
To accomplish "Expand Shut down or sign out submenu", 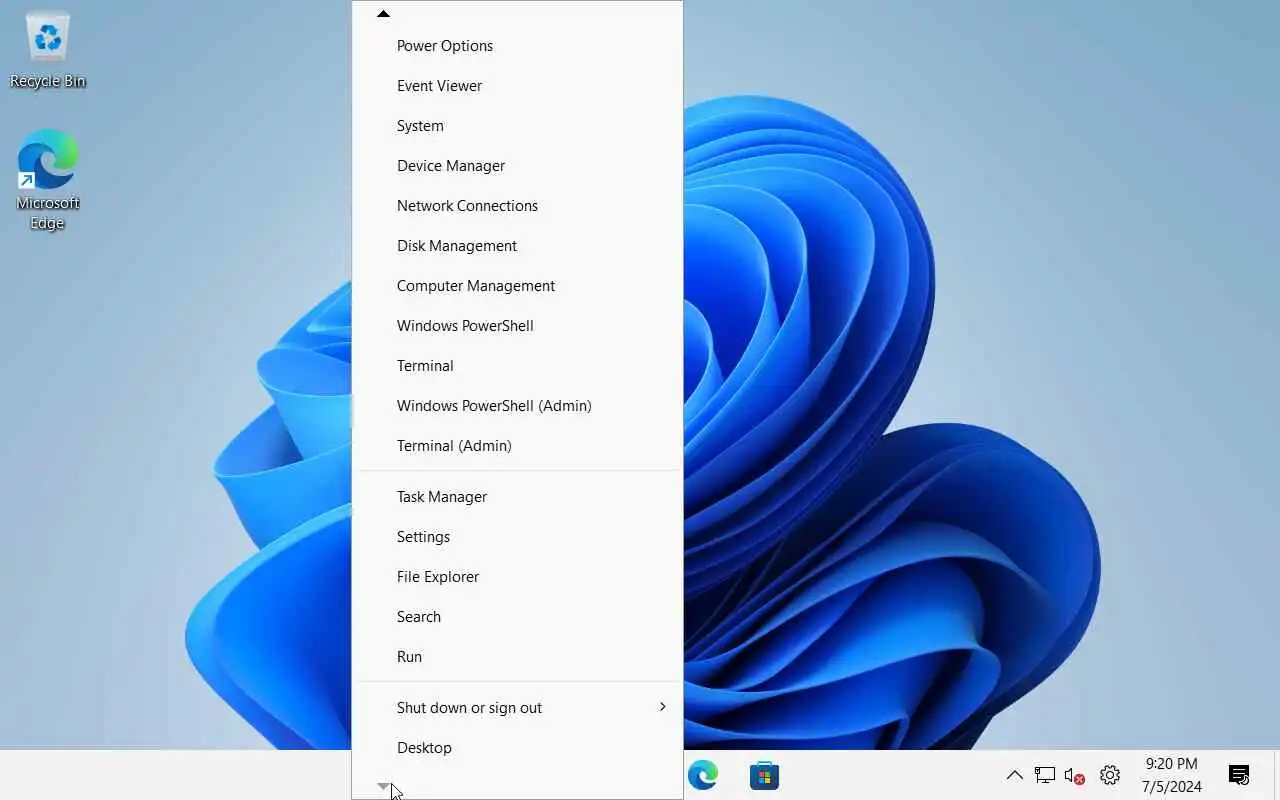I will (x=518, y=708).
